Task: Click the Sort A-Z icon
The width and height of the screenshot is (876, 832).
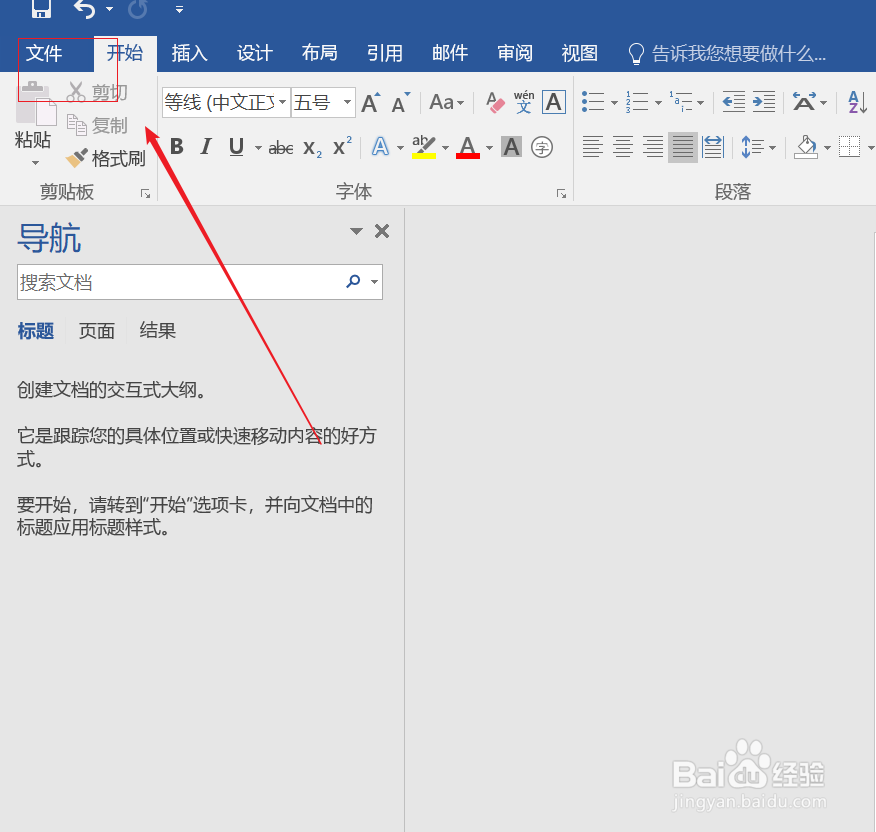Action: [857, 102]
